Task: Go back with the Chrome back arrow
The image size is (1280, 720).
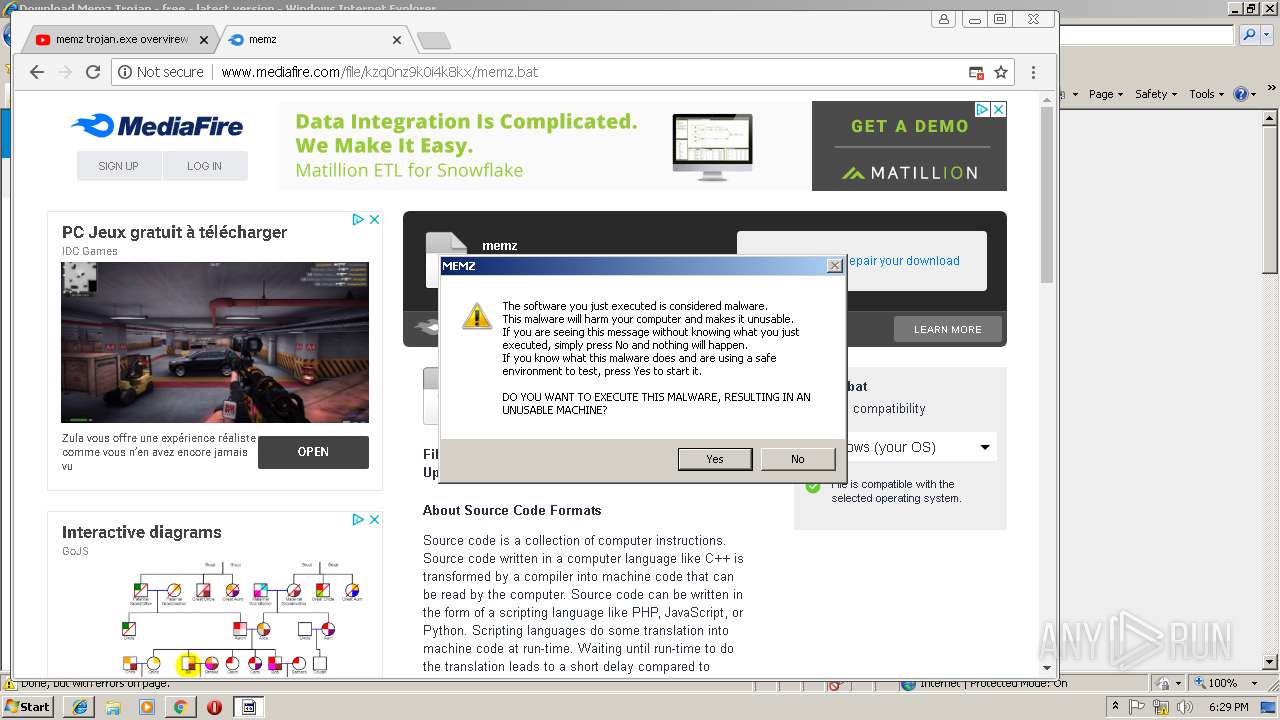Action: (x=37, y=72)
